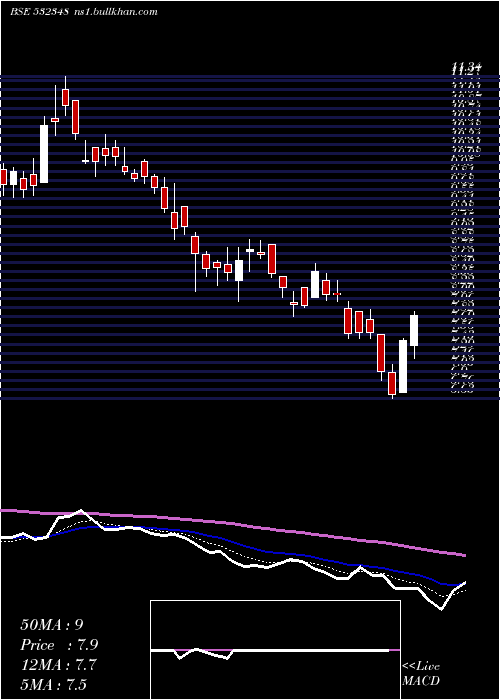Click inside the MACD indicator box

tap(275, 650)
